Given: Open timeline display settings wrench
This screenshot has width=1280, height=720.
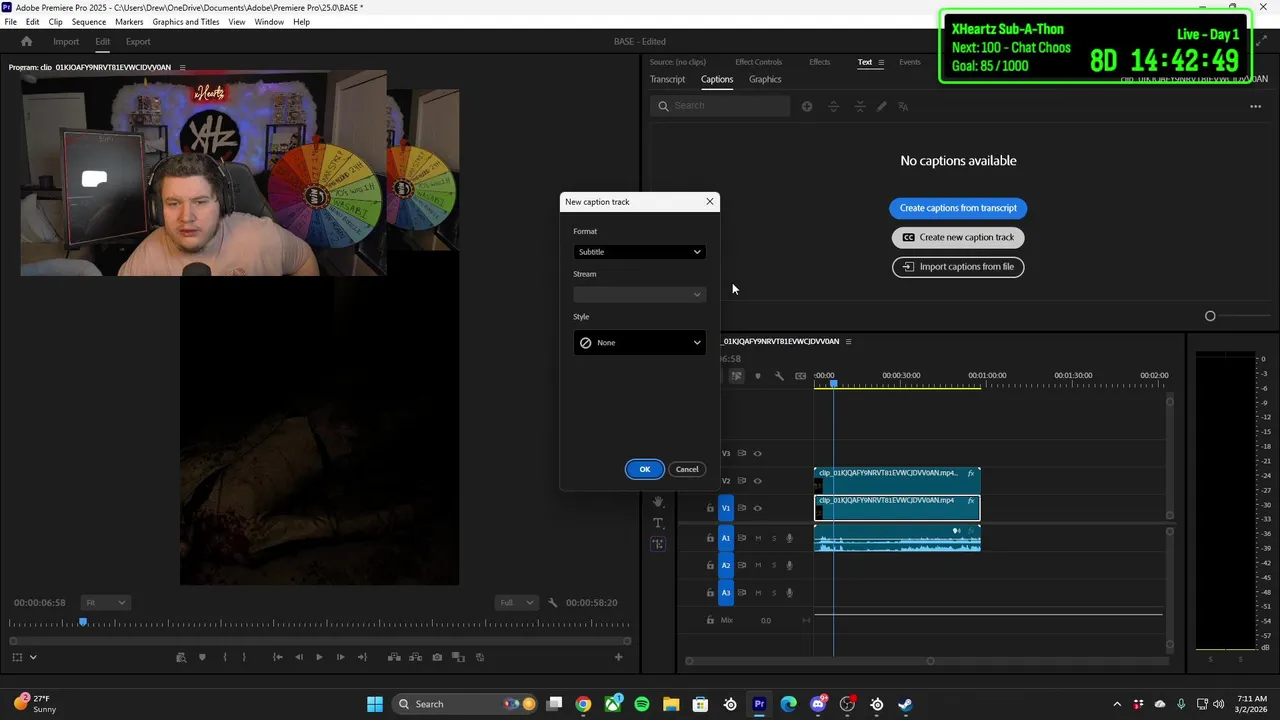Looking at the screenshot, I should tap(779, 376).
